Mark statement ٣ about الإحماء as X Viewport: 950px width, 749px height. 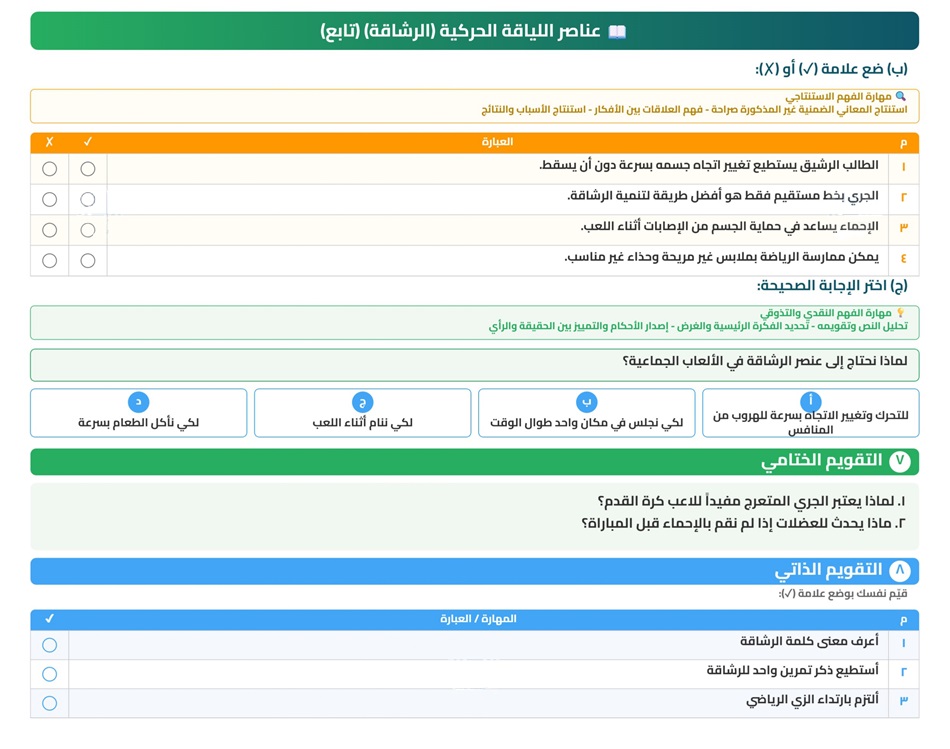pyautogui.click(x=50, y=230)
